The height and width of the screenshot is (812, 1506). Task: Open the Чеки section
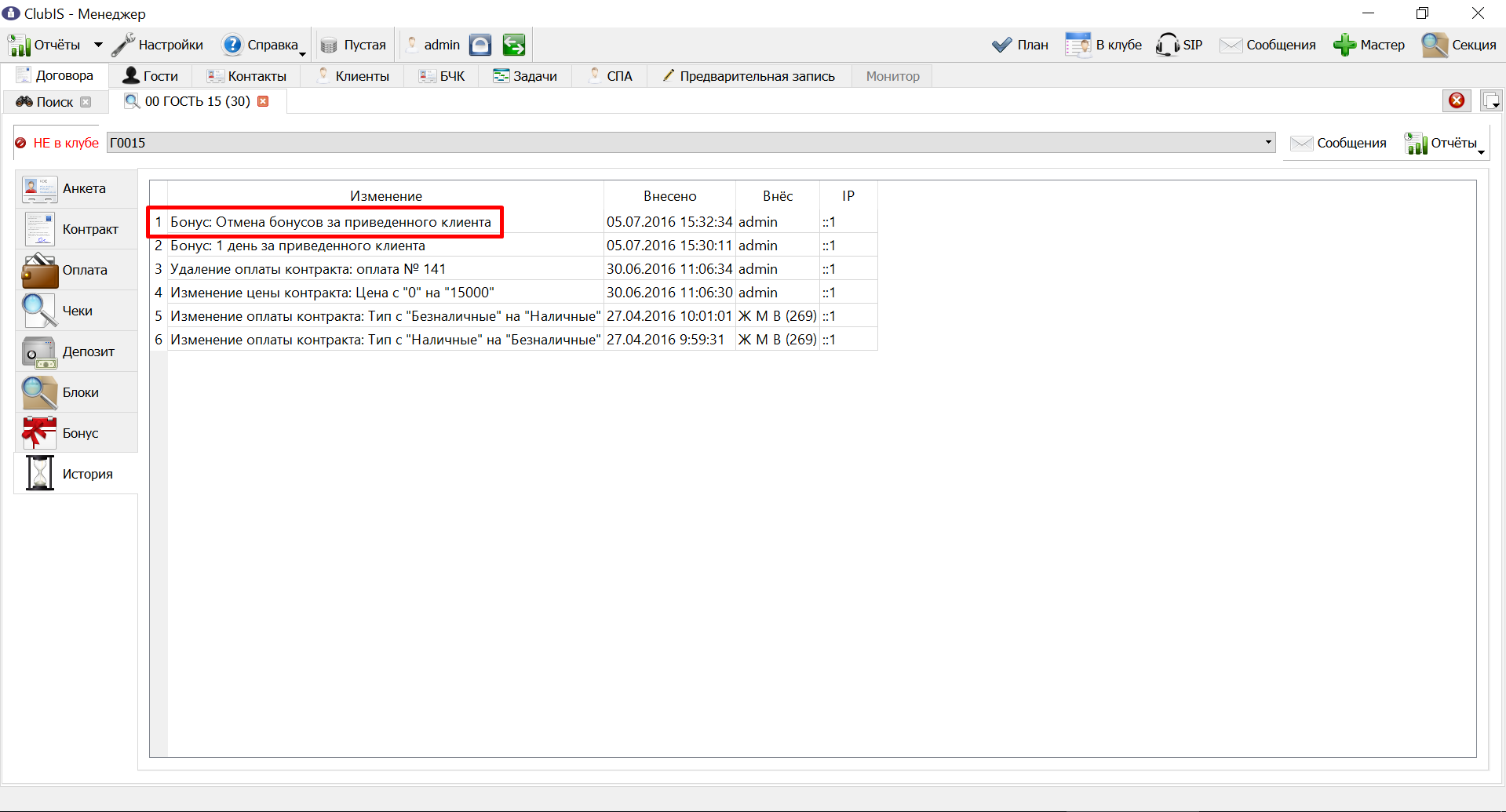[76, 311]
